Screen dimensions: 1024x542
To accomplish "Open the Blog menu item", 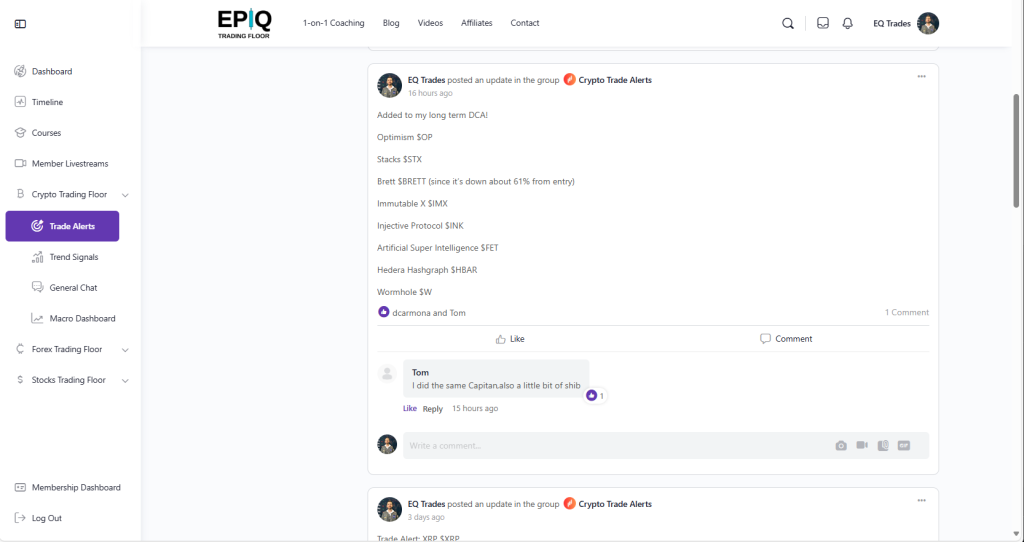I will coord(391,23).
